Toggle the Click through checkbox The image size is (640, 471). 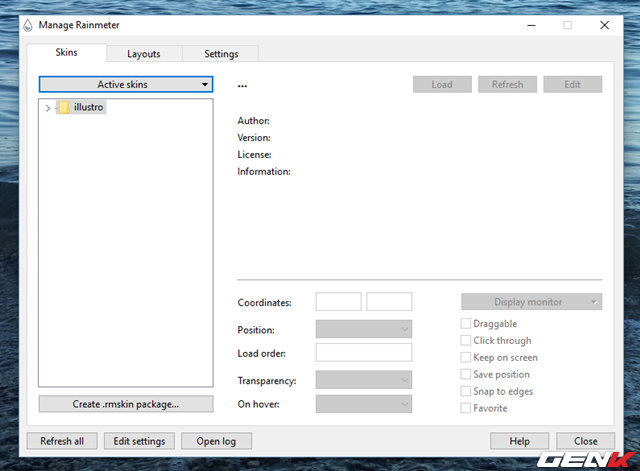(x=466, y=340)
